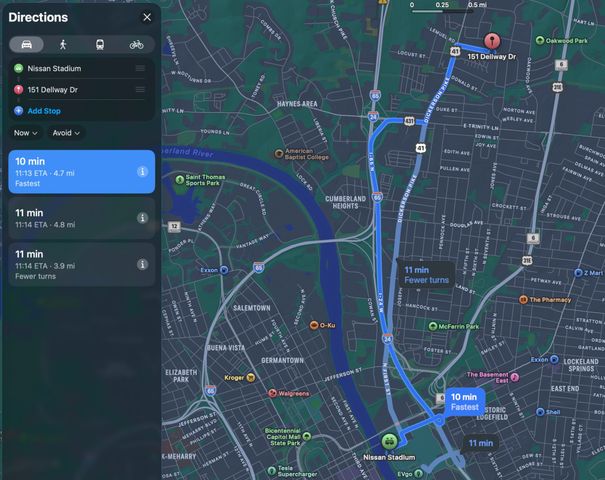This screenshot has height=480, width=605.
Task: Switch to cycling directions
Action: tap(136, 44)
